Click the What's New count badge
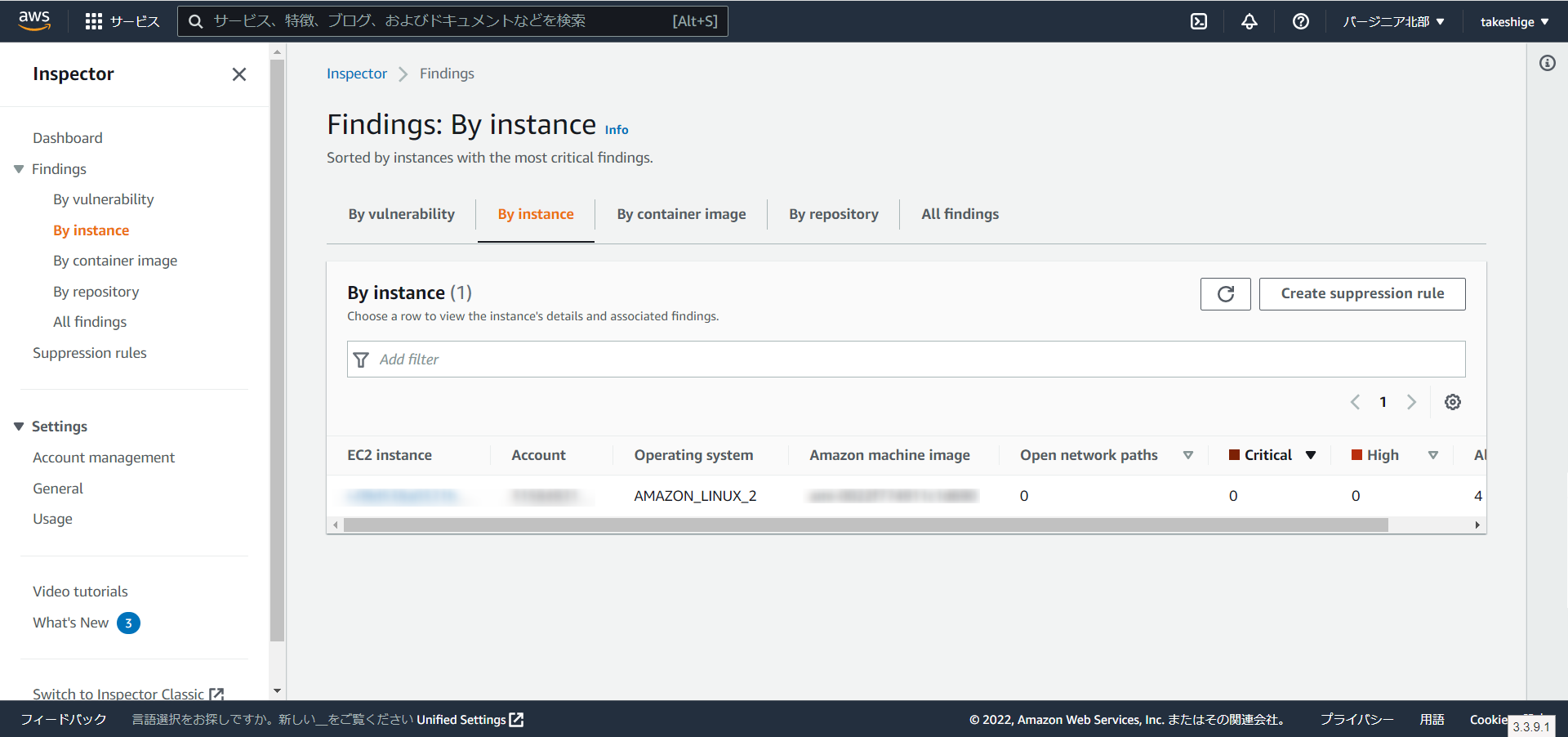 pos(128,623)
